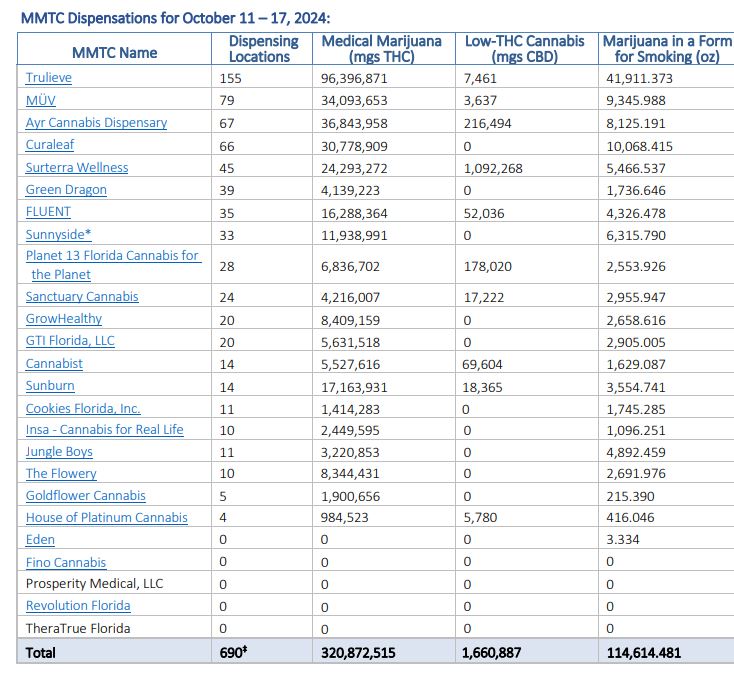Click the Green Dragon link
The image size is (734, 690).
tap(66, 189)
